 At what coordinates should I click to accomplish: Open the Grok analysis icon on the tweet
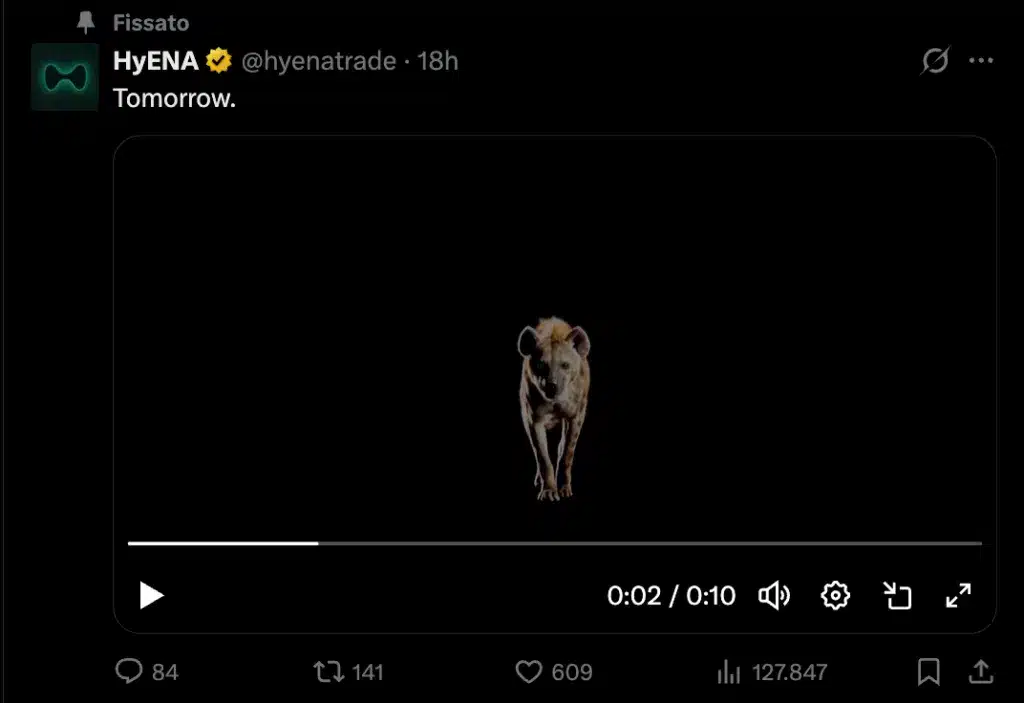point(934,61)
